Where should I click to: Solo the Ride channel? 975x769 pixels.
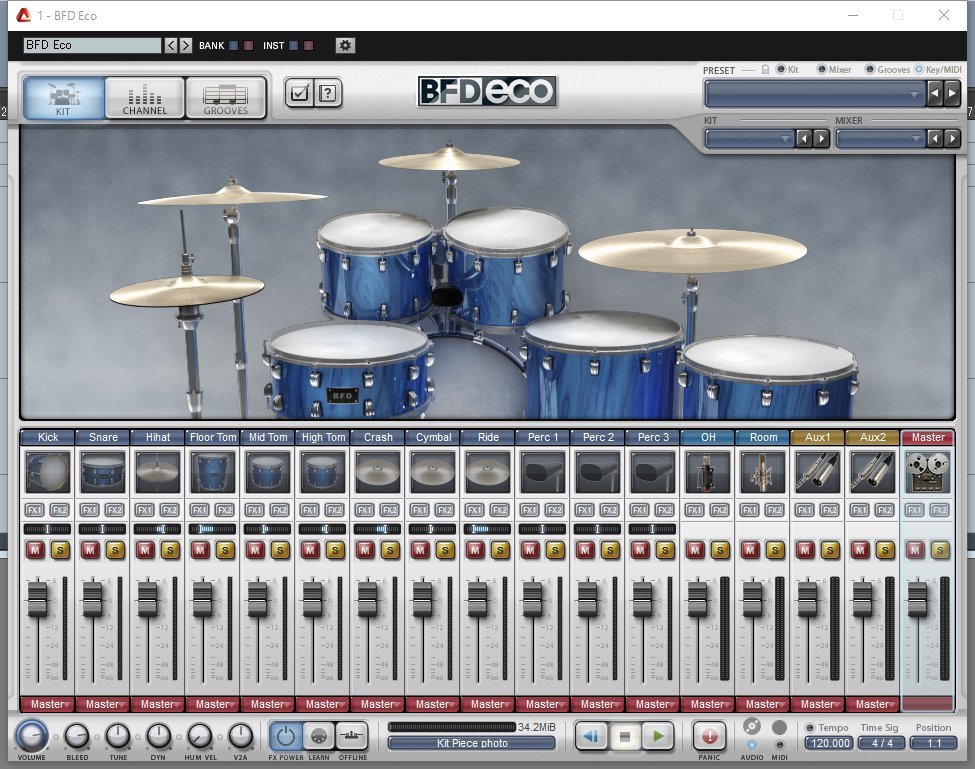[x=500, y=550]
